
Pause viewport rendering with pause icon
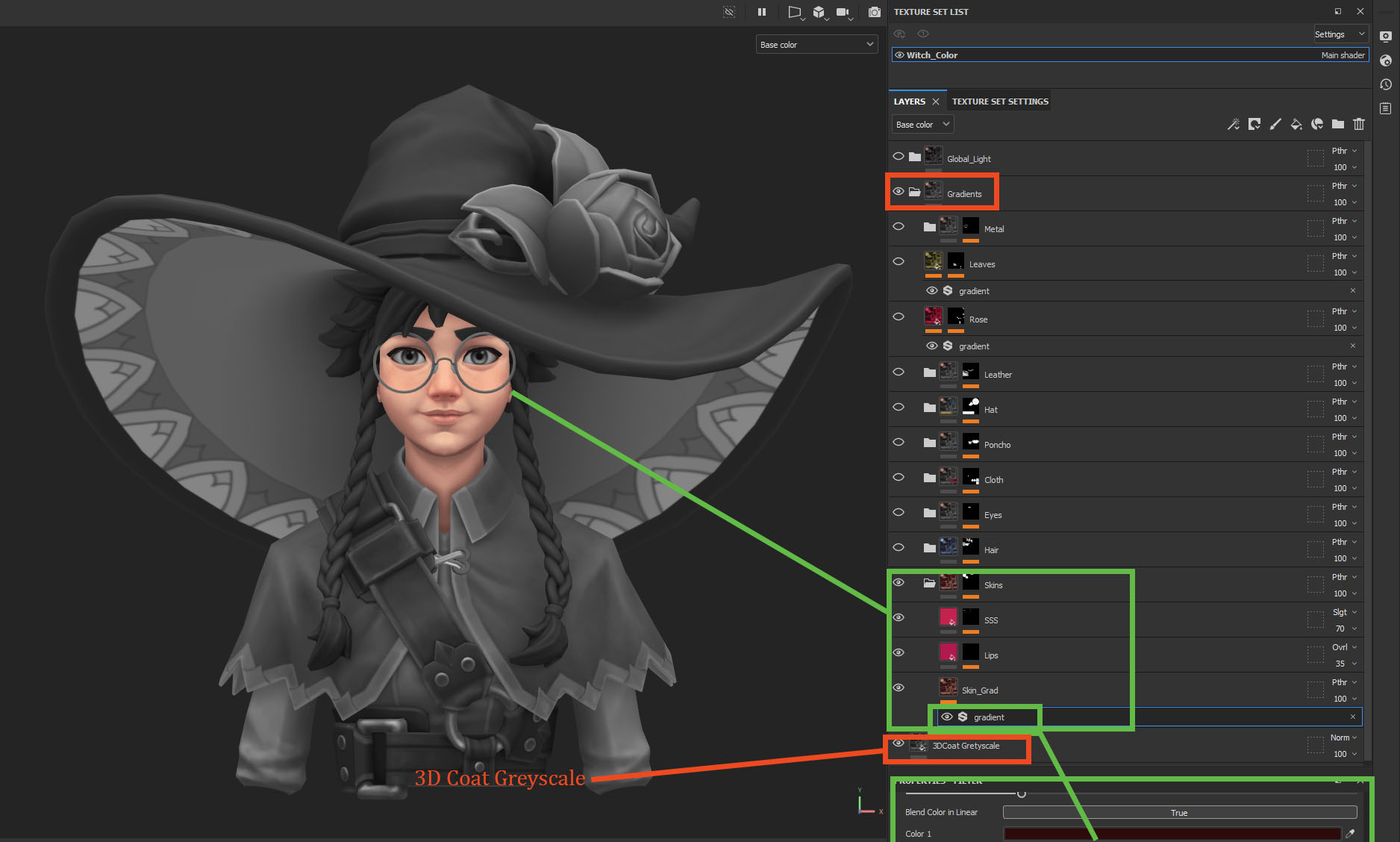[x=762, y=12]
